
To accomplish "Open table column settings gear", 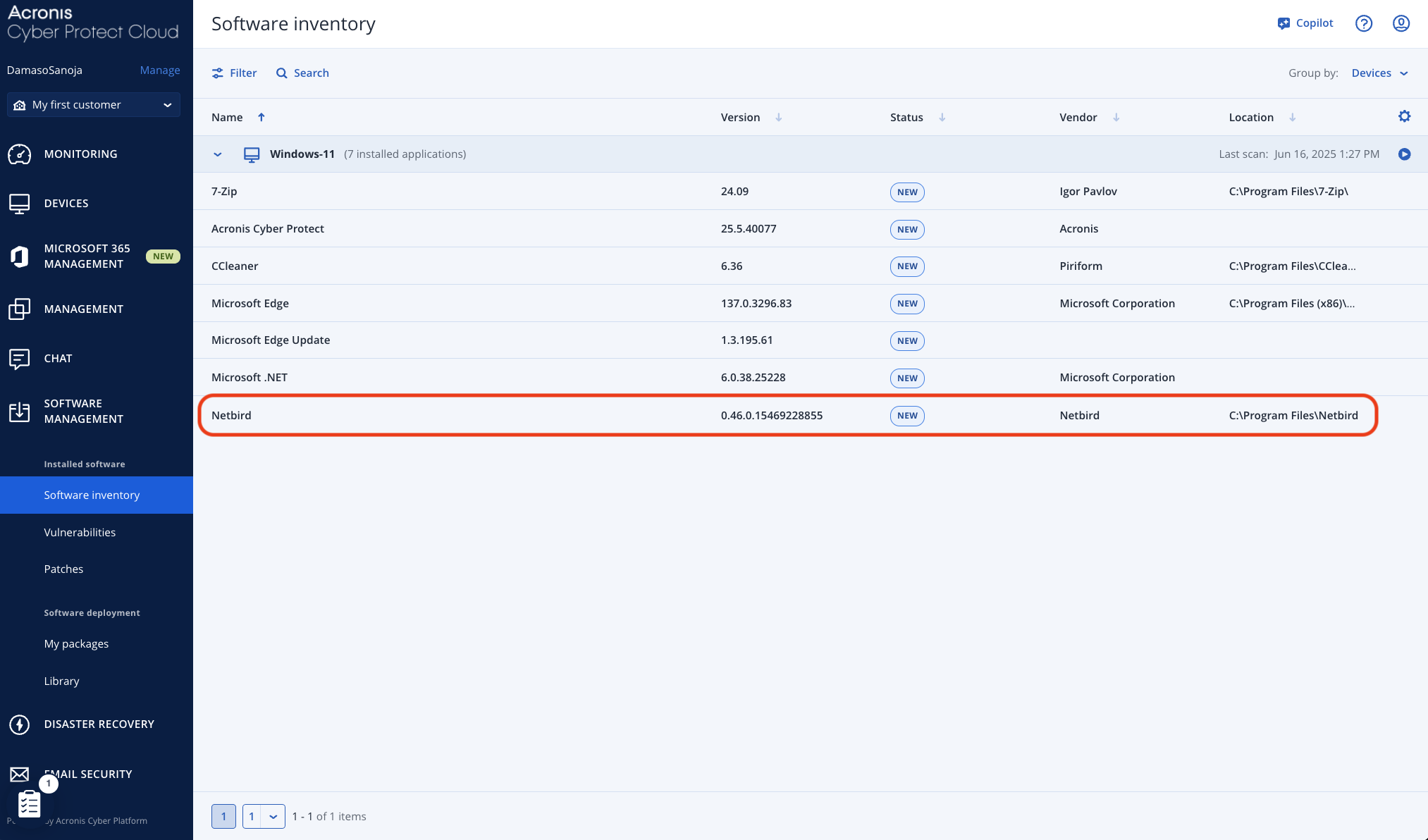I will pyautogui.click(x=1404, y=116).
